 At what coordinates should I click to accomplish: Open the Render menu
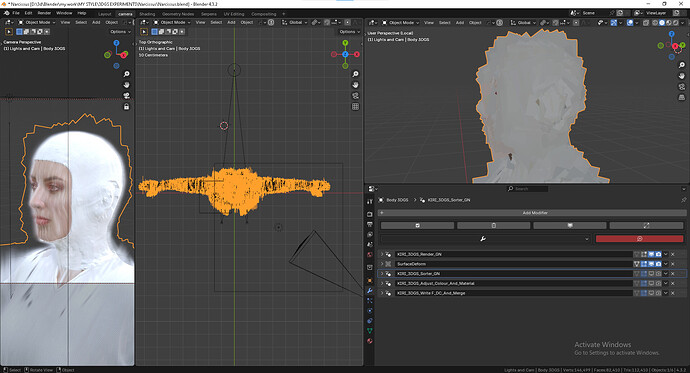click(x=44, y=13)
